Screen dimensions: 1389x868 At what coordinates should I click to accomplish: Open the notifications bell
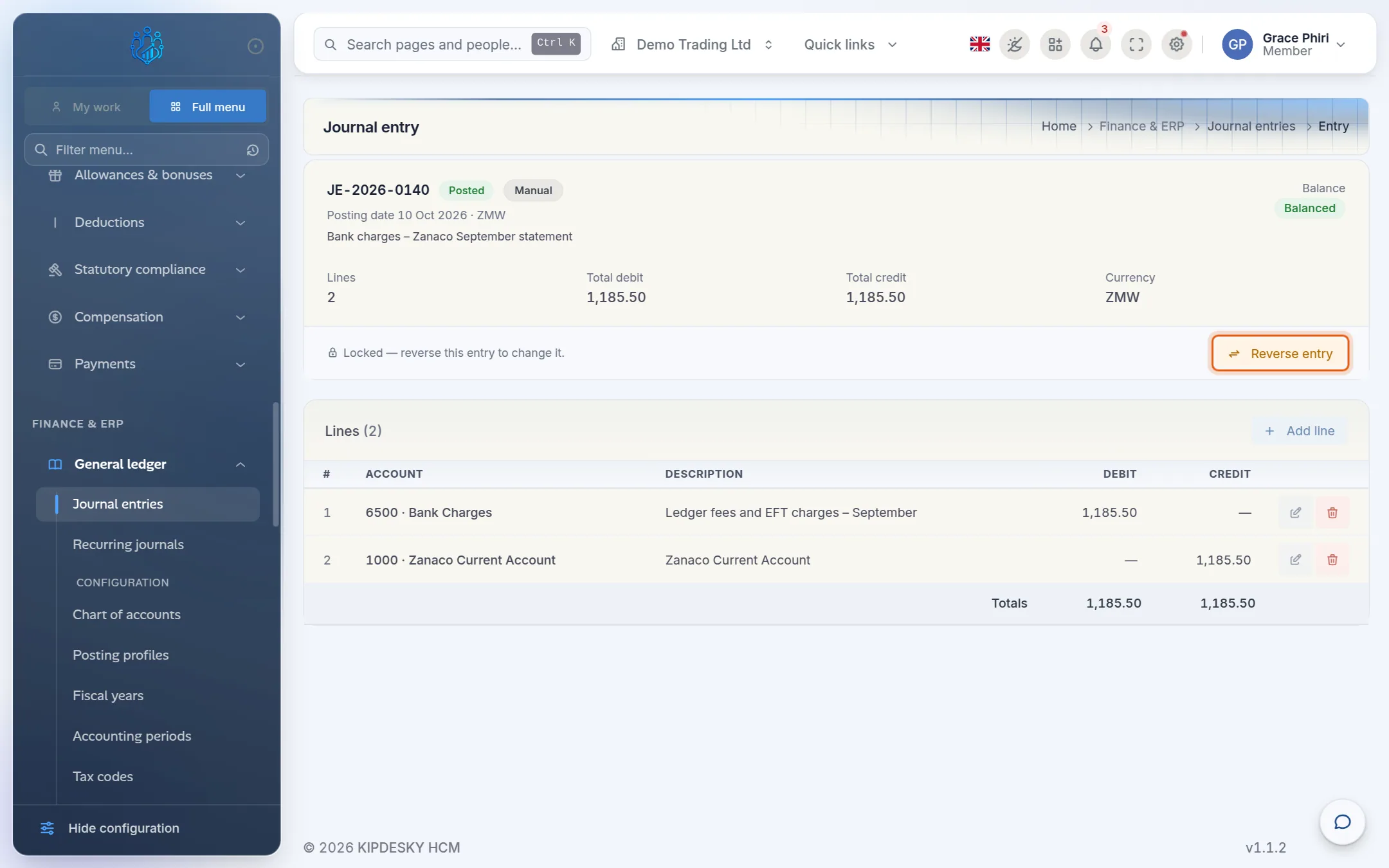click(x=1096, y=44)
